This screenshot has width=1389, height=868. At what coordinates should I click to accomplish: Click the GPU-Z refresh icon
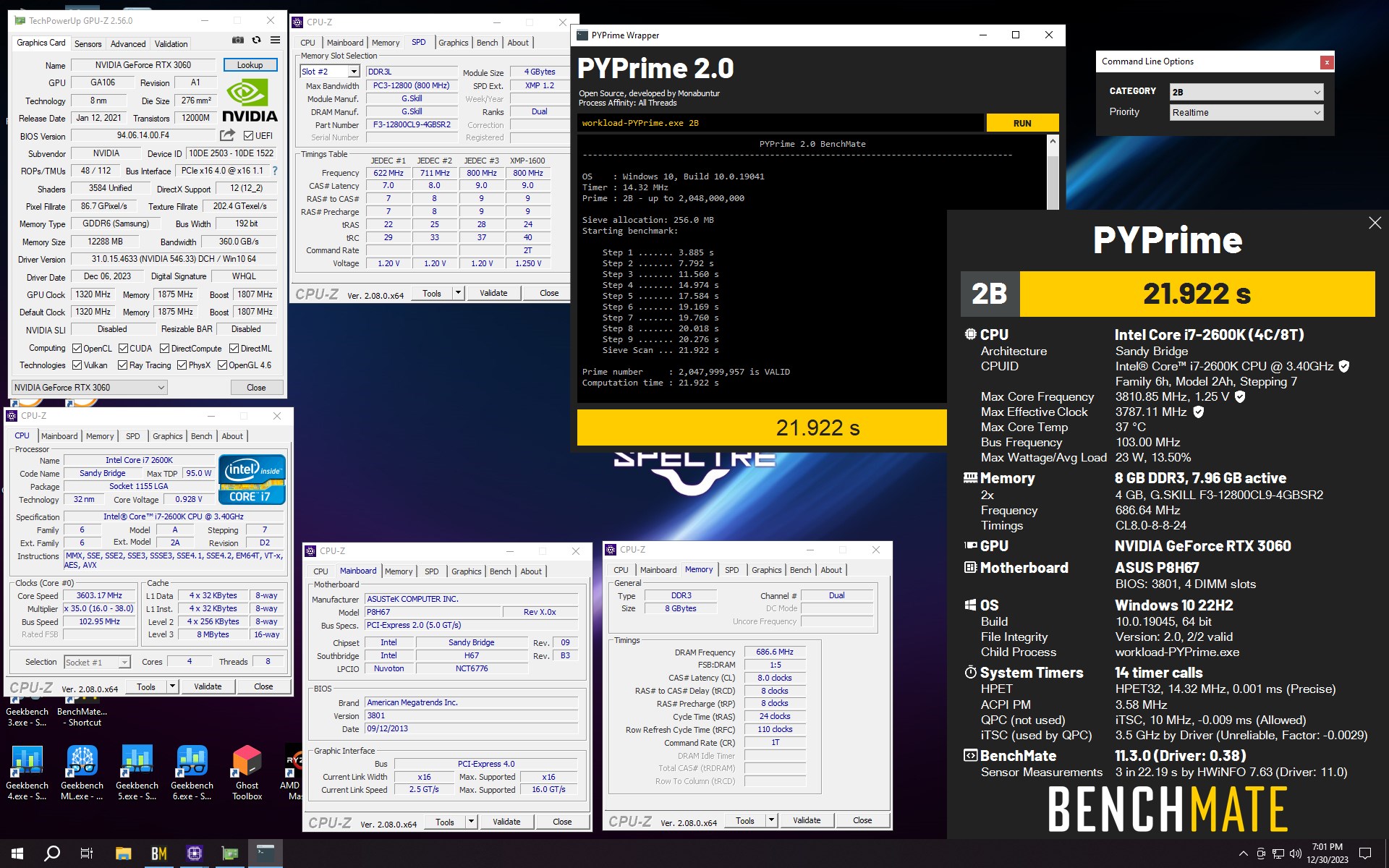coord(256,41)
